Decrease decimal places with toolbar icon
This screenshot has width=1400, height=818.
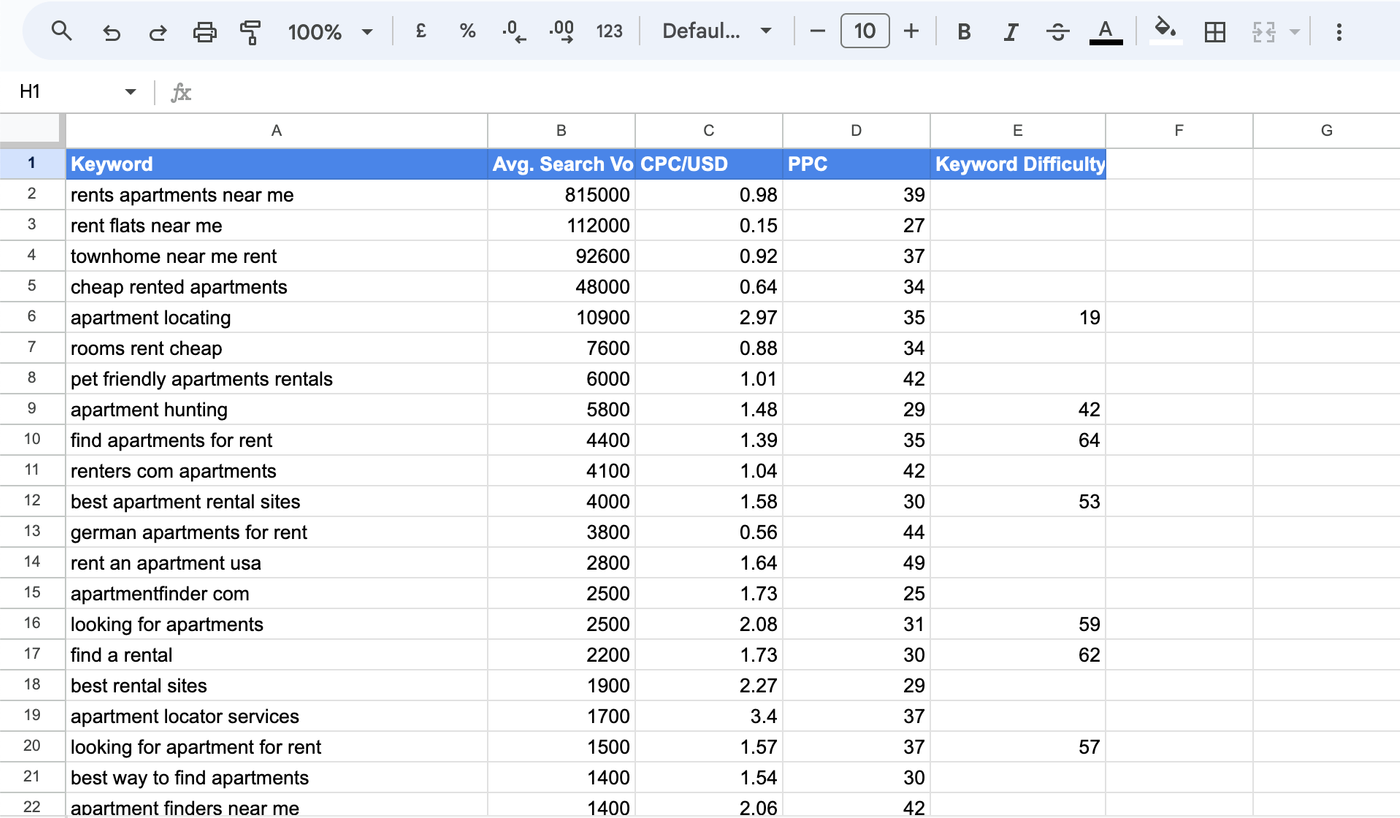[x=513, y=31]
